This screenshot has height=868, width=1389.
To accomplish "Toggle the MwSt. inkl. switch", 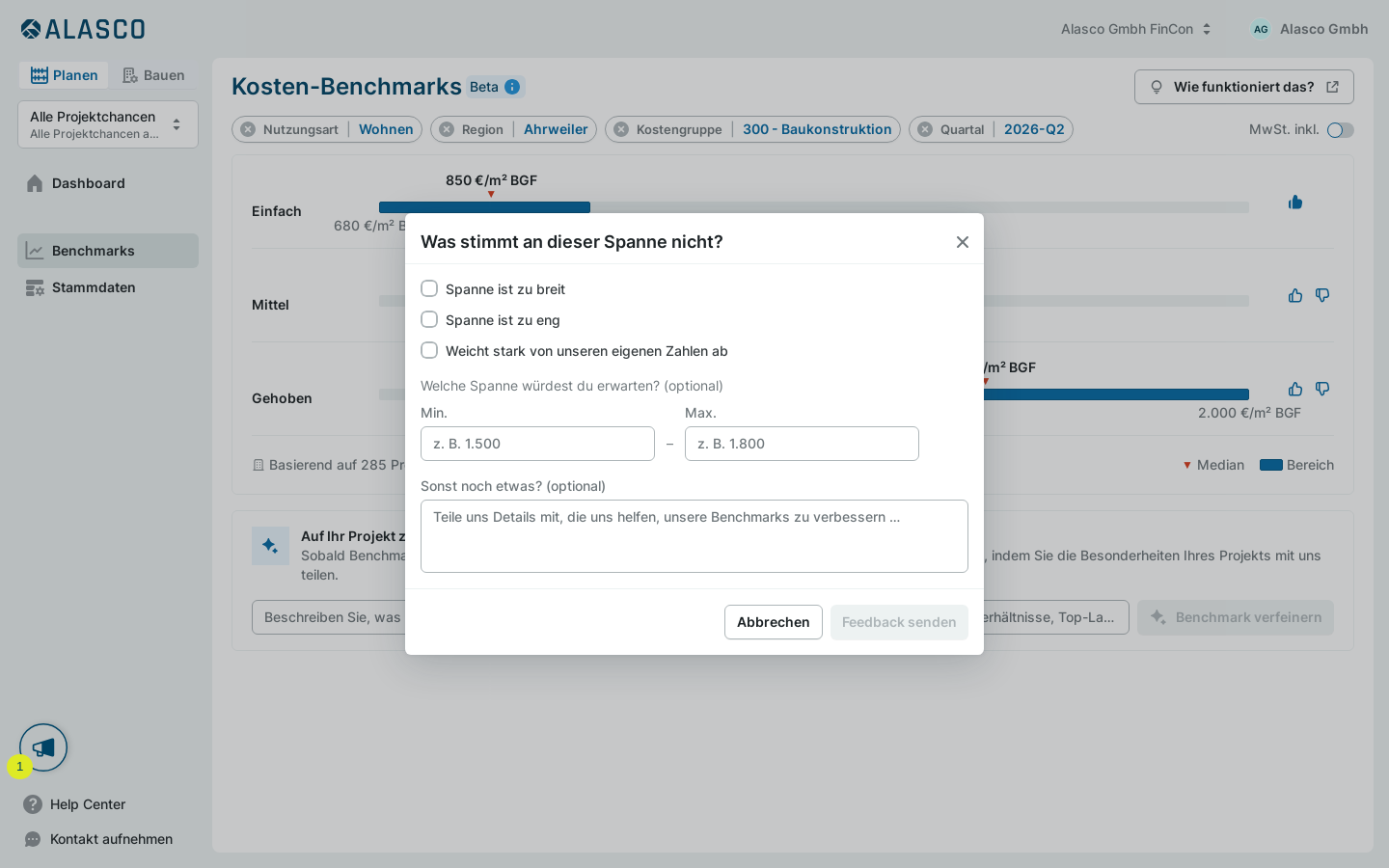I will 1341,130.
